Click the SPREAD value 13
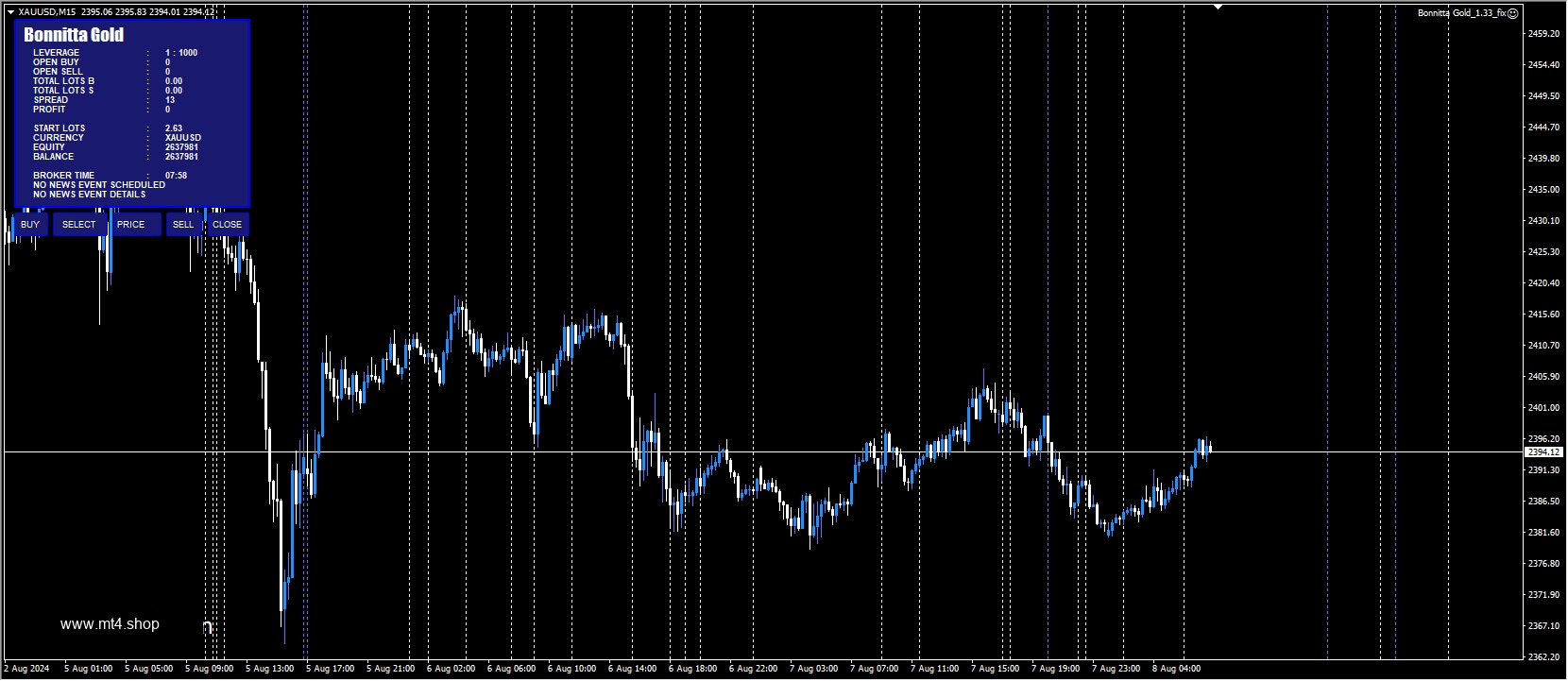Screen dimensions: 1568x681 coord(170,100)
